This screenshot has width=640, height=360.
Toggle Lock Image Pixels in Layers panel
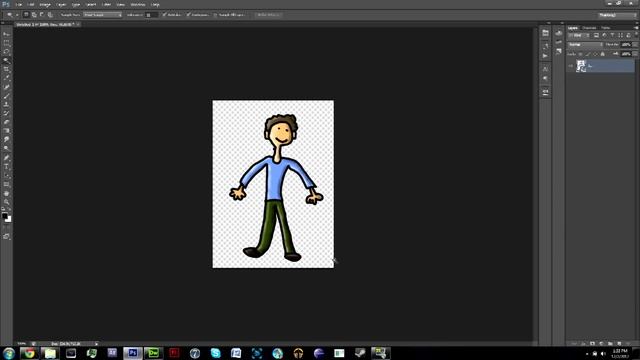[x=588, y=54]
